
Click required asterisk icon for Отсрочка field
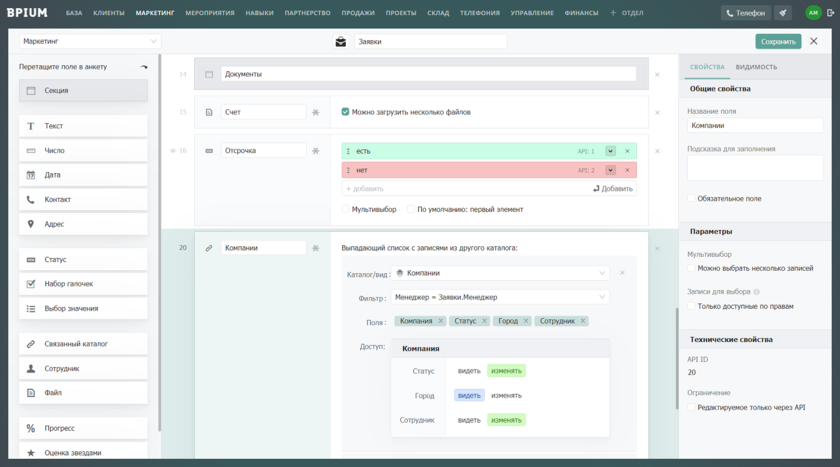(316, 151)
